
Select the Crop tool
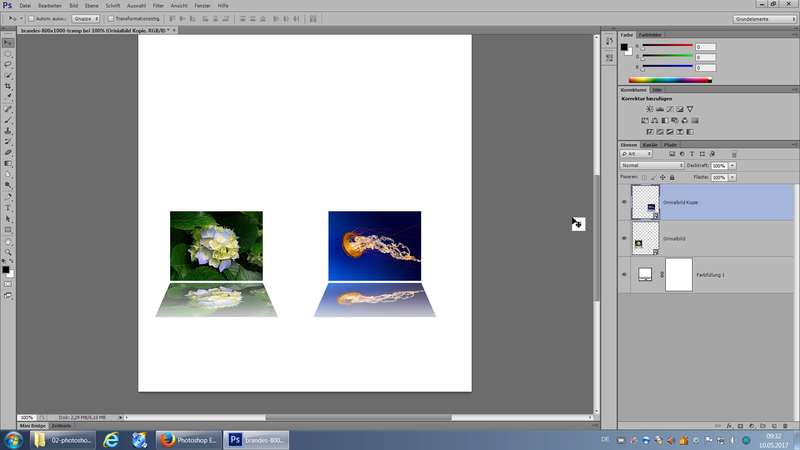tap(8, 86)
